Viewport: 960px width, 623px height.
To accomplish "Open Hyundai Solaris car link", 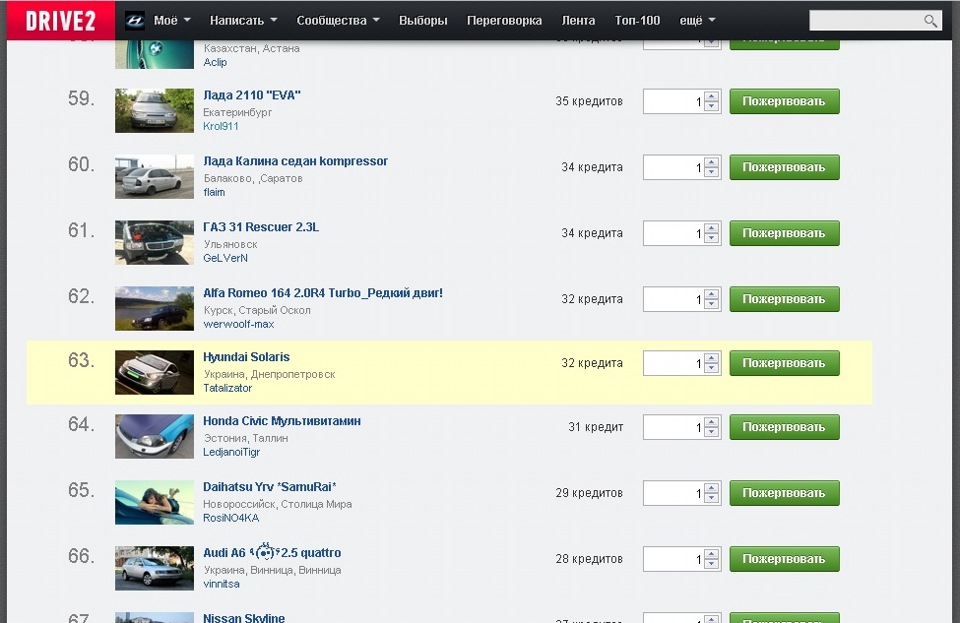I will click(x=246, y=357).
